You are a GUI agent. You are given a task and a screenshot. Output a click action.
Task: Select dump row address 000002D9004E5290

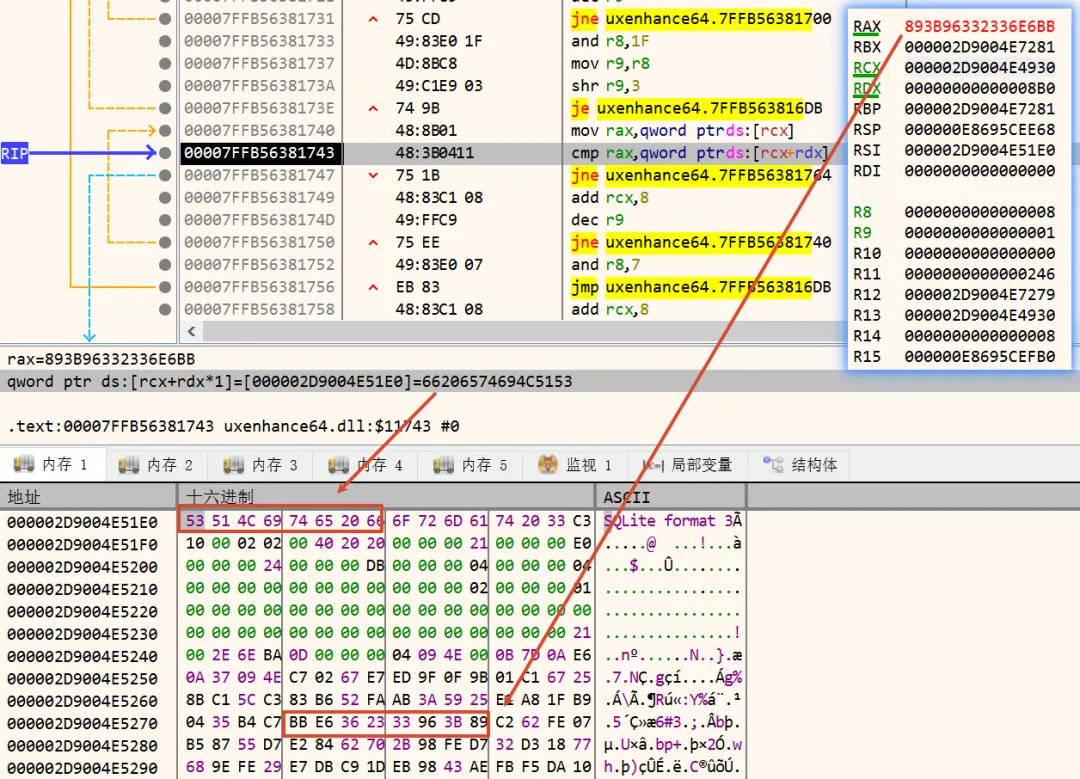click(82, 768)
